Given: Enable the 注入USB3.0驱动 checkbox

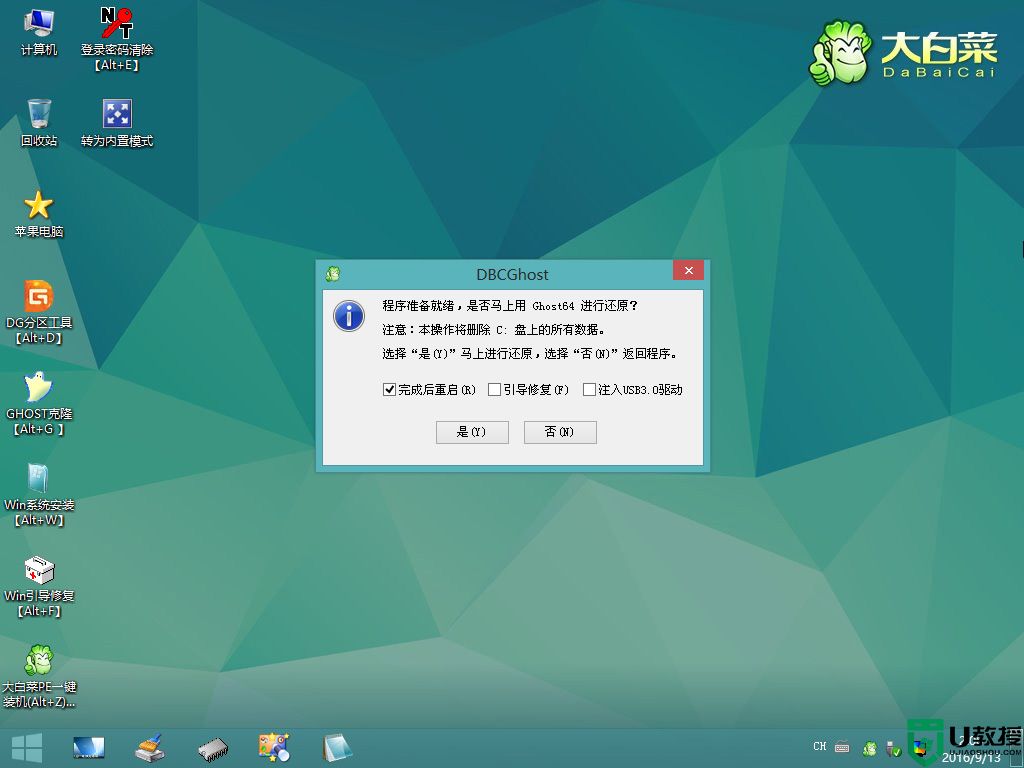Looking at the screenshot, I should coord(589,390).
